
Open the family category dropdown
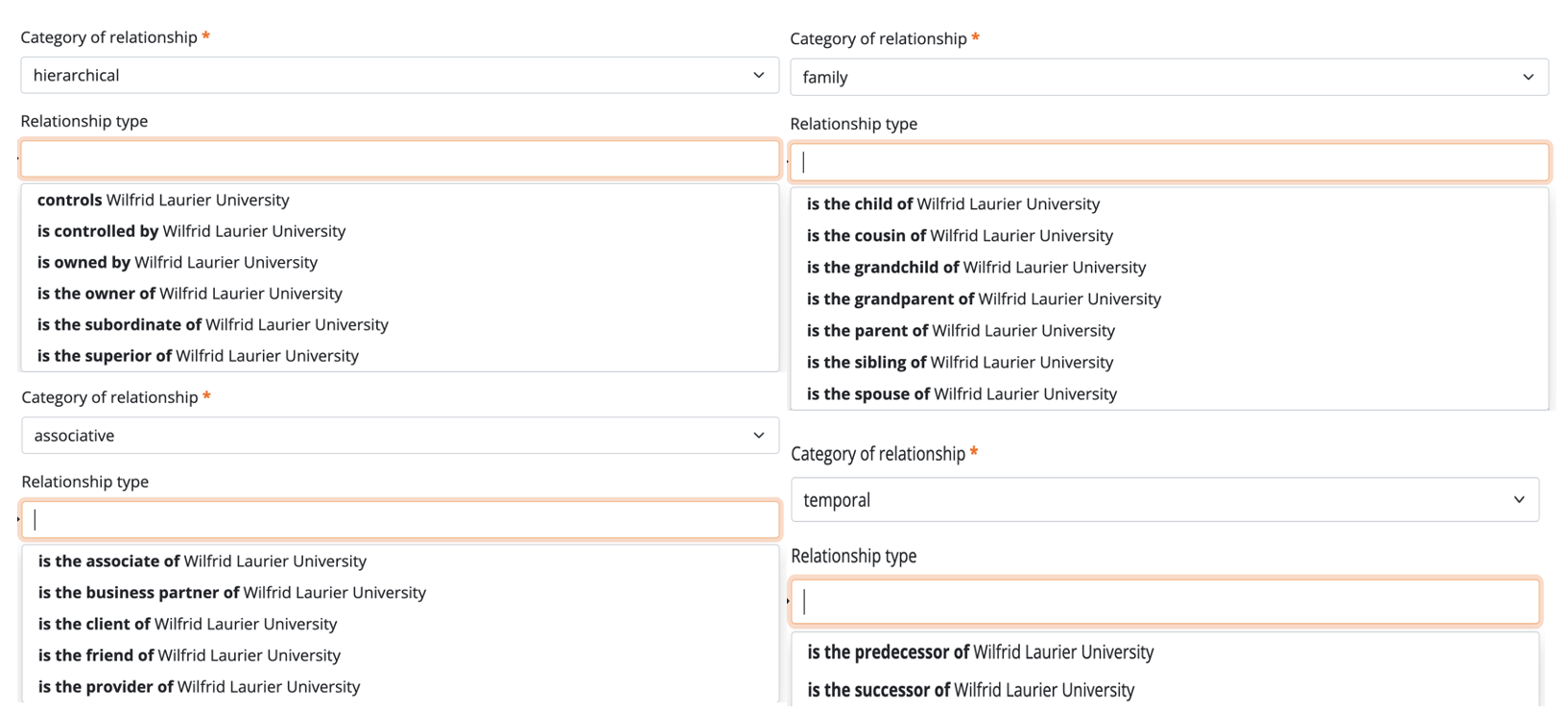(x=1168, y=77)
